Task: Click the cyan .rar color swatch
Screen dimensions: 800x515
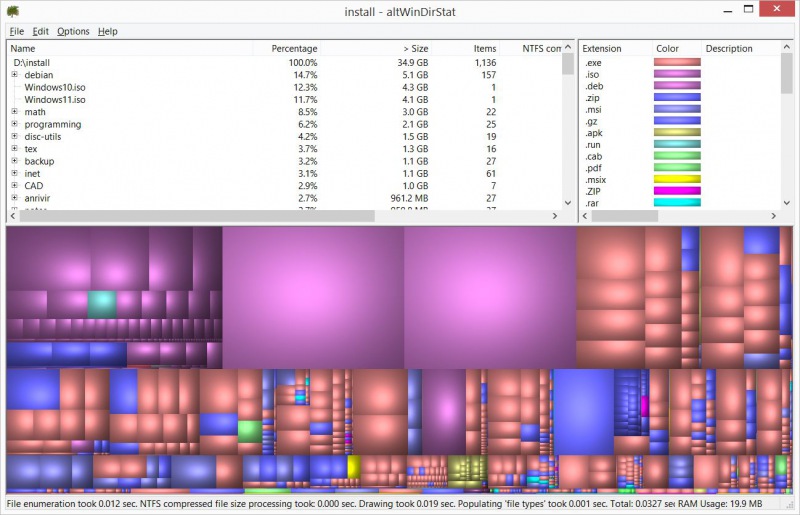Action: pyautogui.click(x=677, y=203)
